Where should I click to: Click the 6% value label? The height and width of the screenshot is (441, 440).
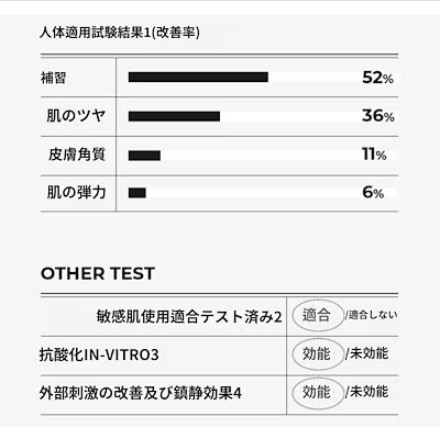click(x=373, y=192)
